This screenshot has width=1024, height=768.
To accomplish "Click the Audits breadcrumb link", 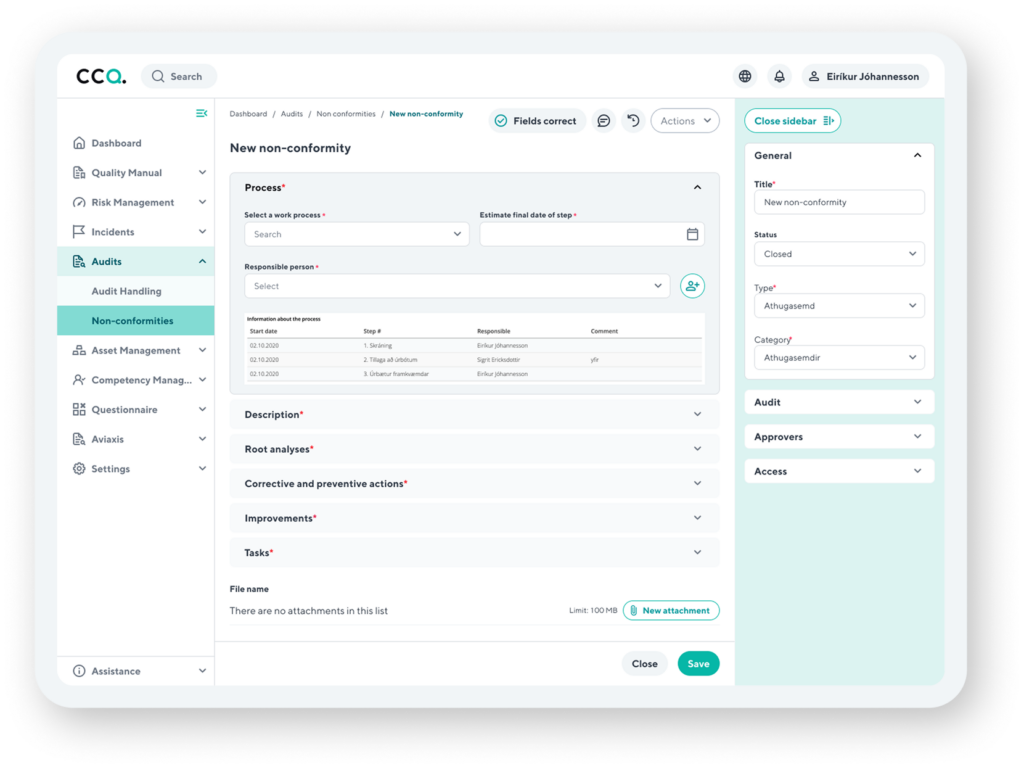I will coord(291,114).
